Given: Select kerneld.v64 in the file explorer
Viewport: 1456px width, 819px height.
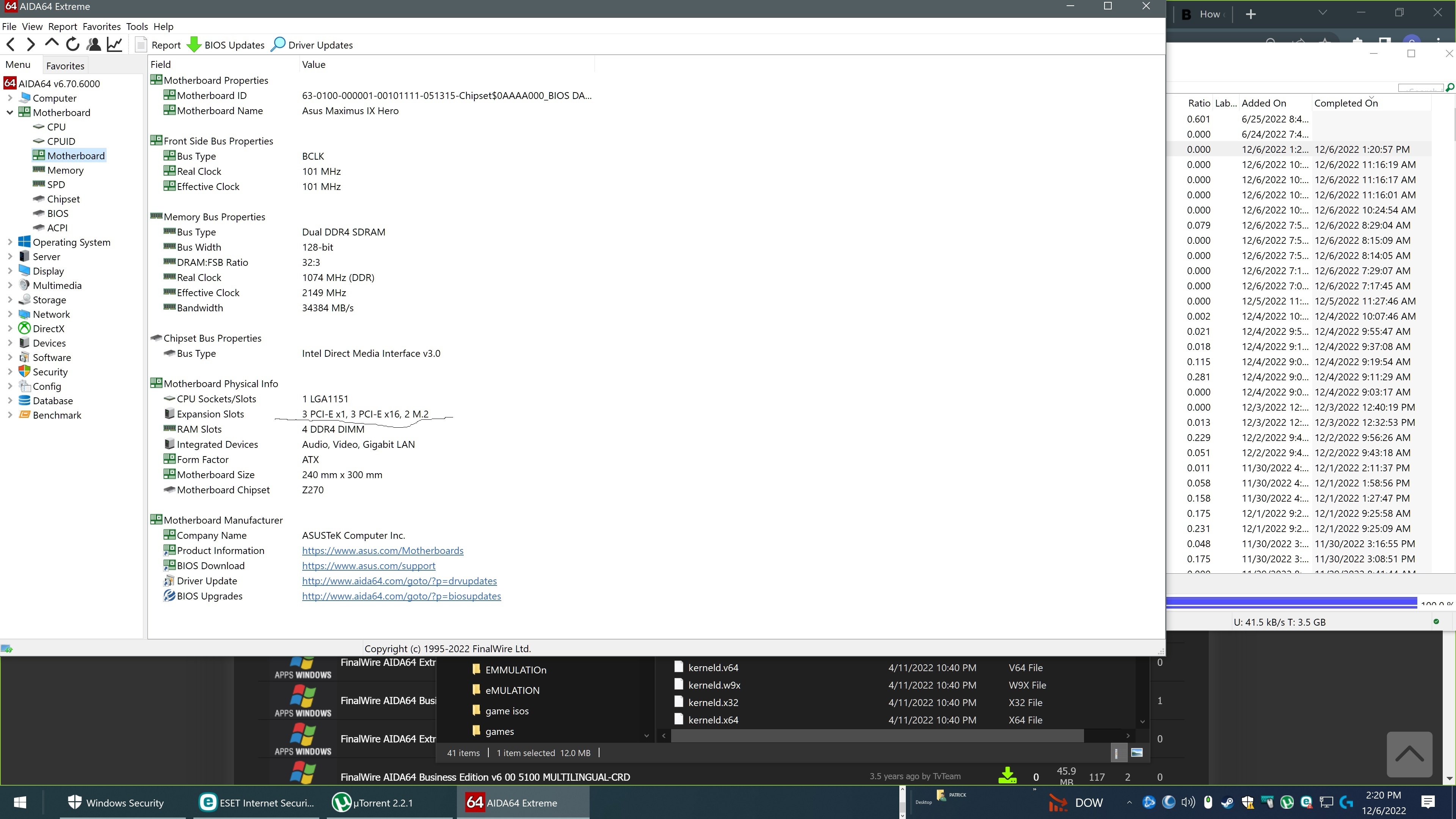Looking at the screenshot, I should pyautogui.click(x=713, y=667).
